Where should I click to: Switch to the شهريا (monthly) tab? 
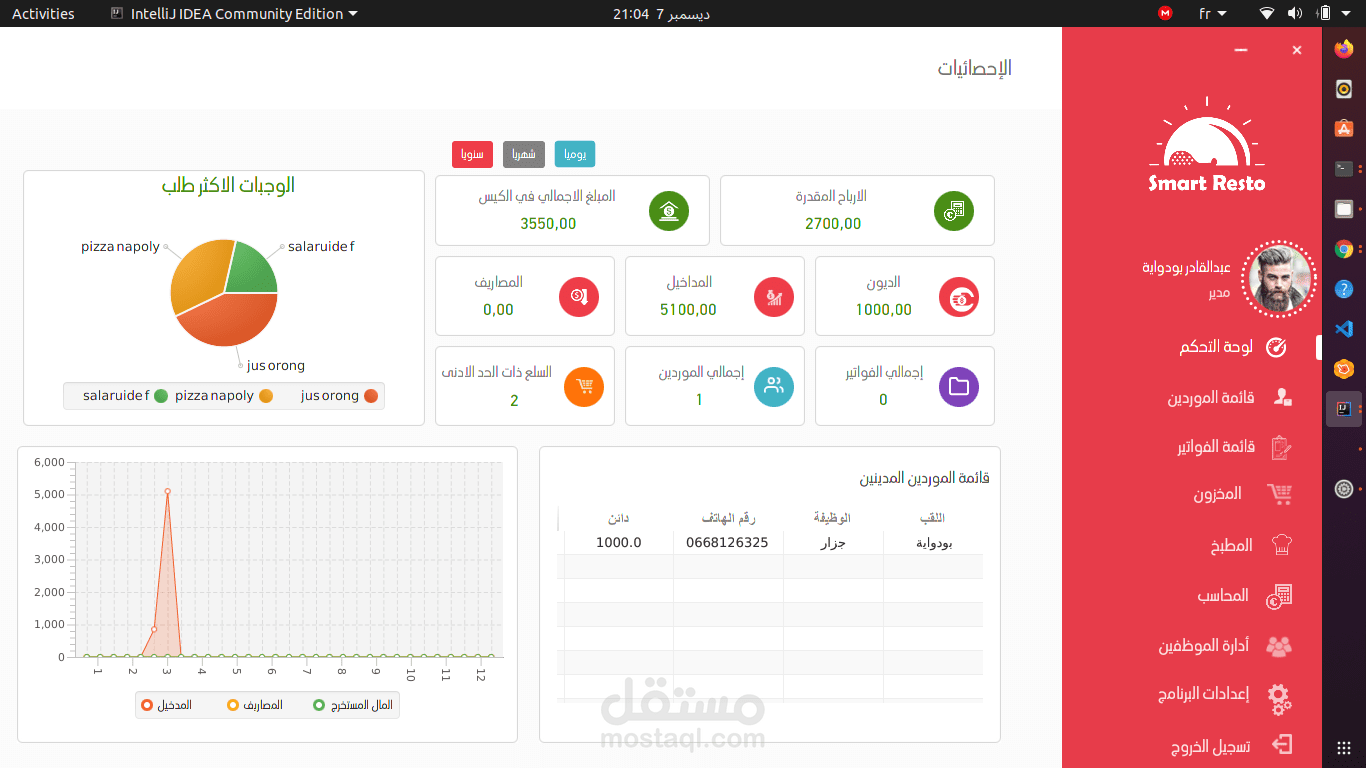(523, 154)
